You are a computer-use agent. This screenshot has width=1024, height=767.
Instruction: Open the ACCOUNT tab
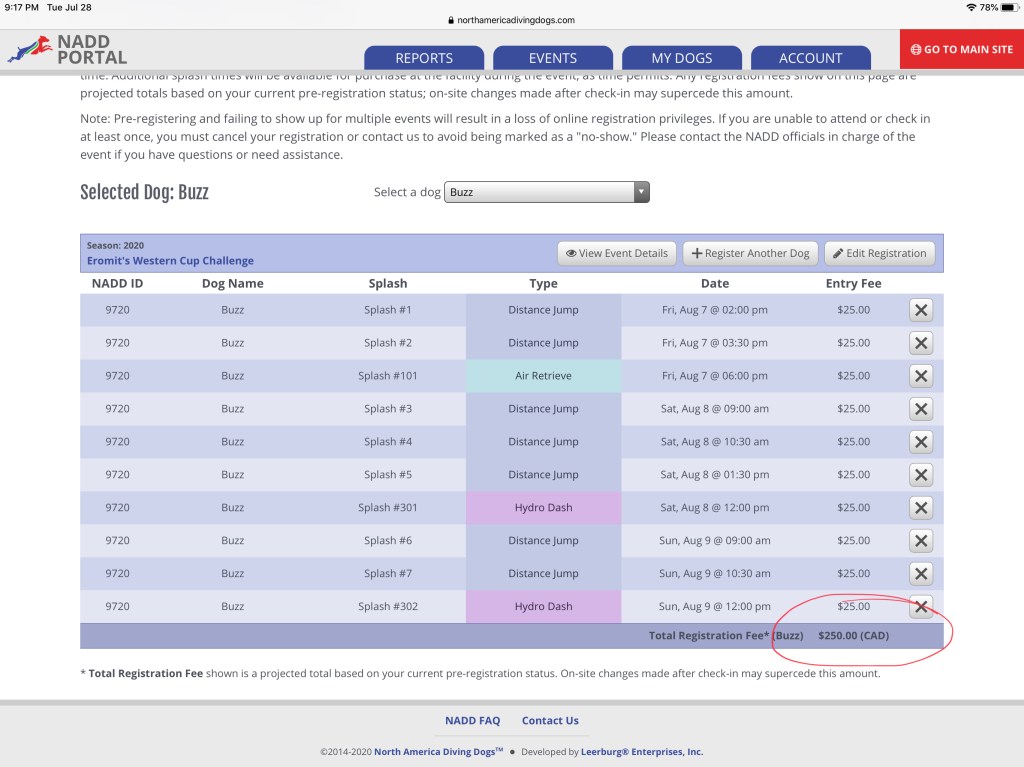click(x=810, y=58)
